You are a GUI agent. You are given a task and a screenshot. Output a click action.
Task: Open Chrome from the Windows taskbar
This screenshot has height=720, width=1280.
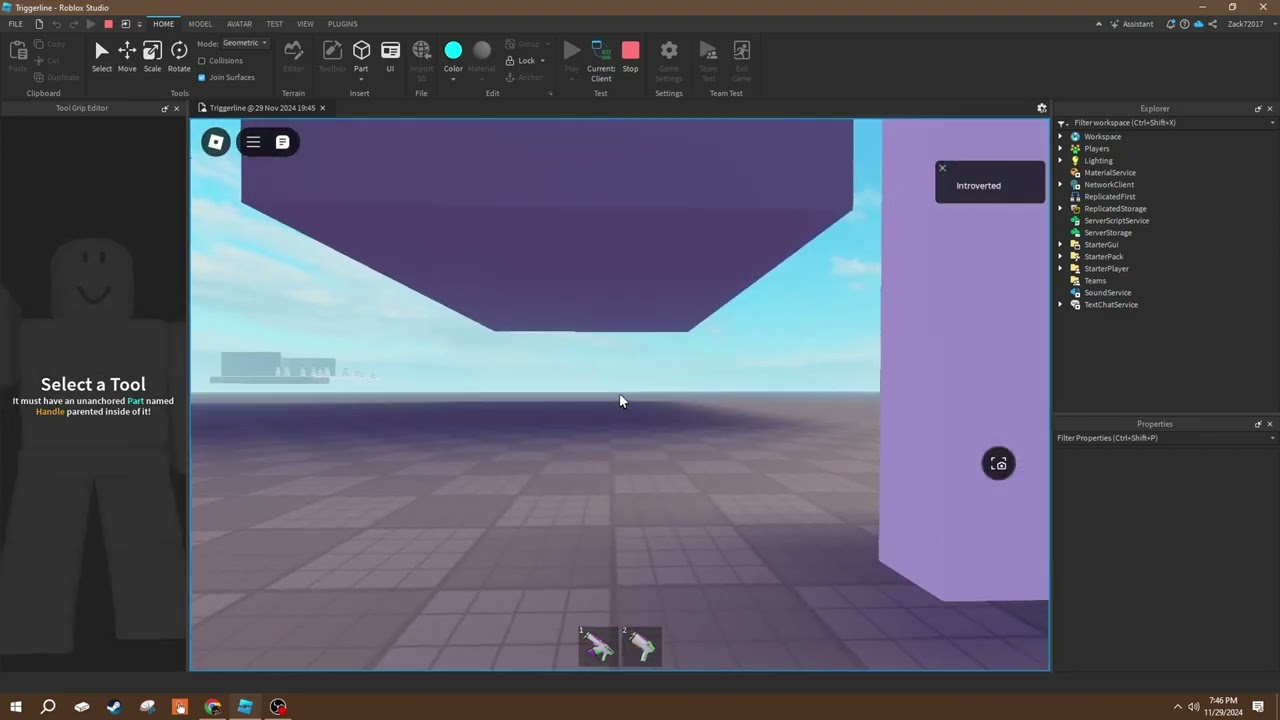(213, 707)
